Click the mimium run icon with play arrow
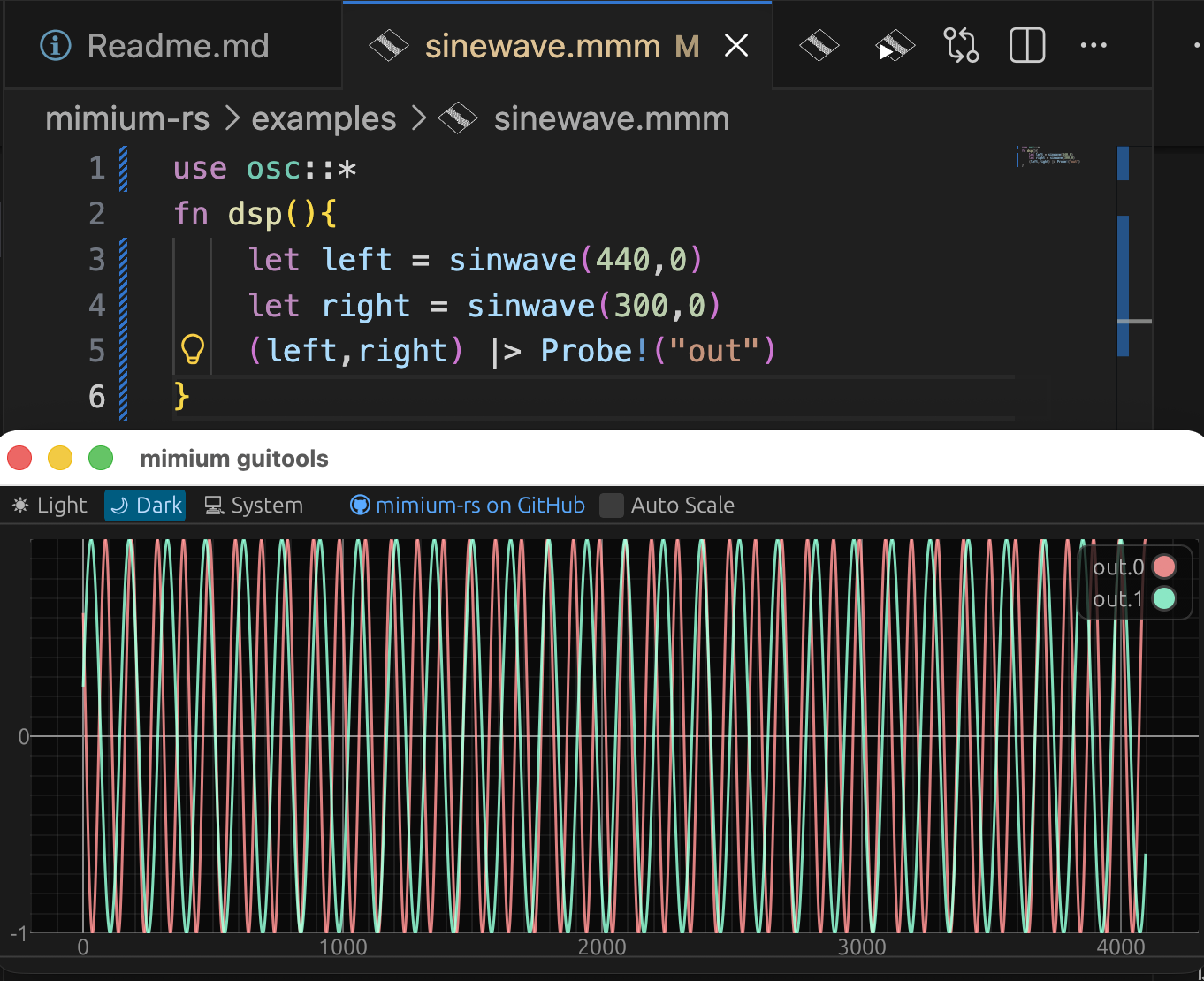Viewport: 1204px width, 981px height. (895, 45)
